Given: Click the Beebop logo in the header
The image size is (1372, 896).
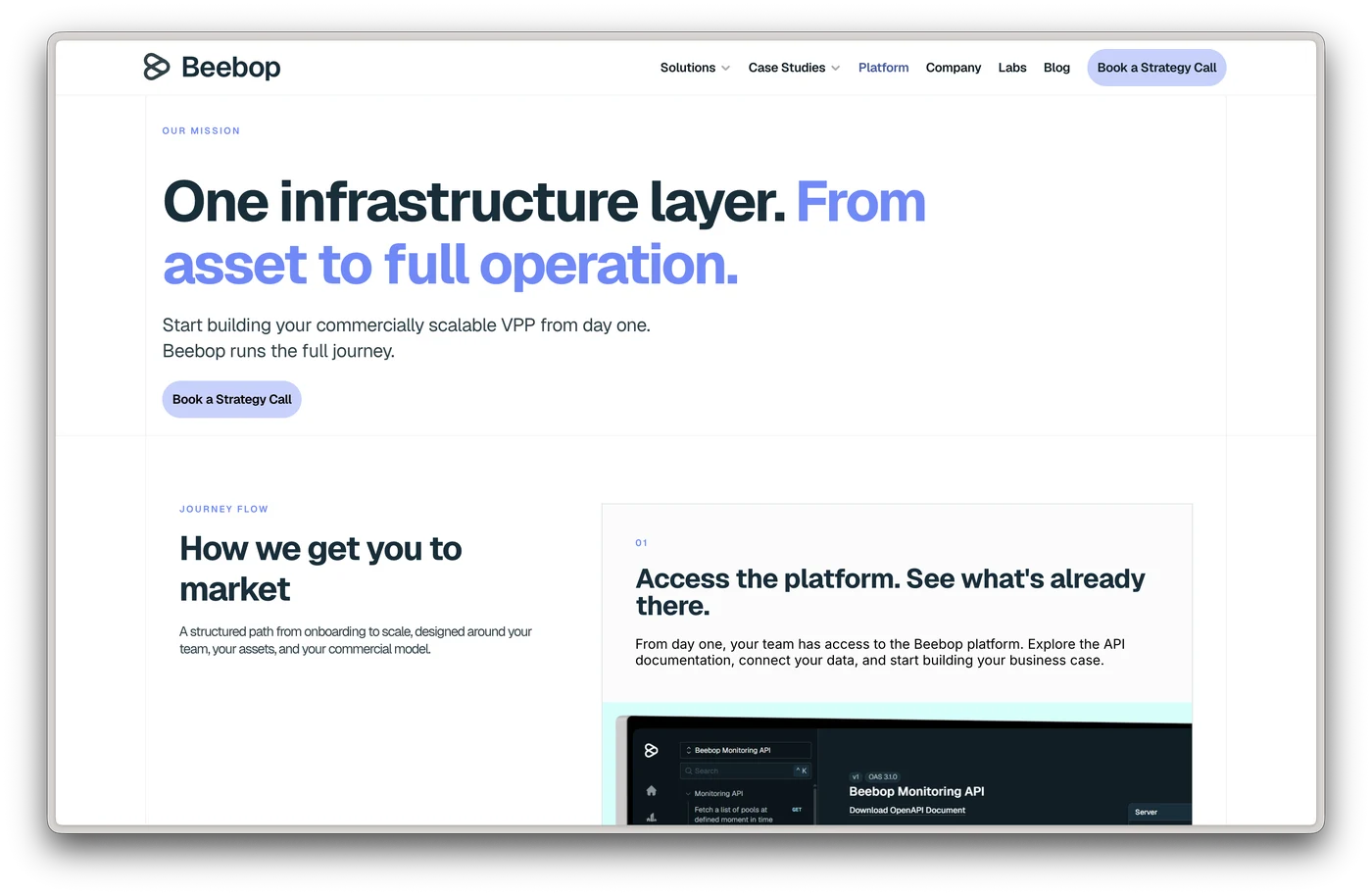Looking at the screenshot, I should click(x=212, y=67).
